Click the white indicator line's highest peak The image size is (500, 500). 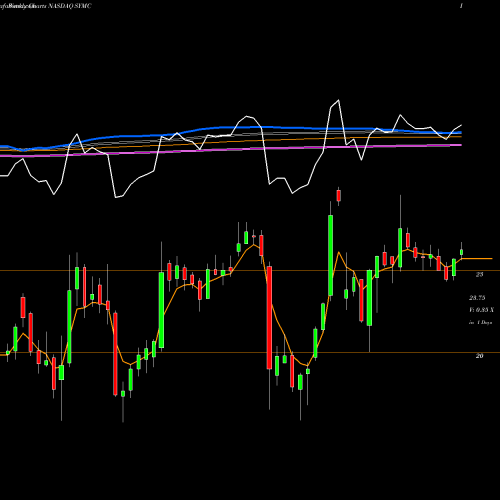pos(339,100)
